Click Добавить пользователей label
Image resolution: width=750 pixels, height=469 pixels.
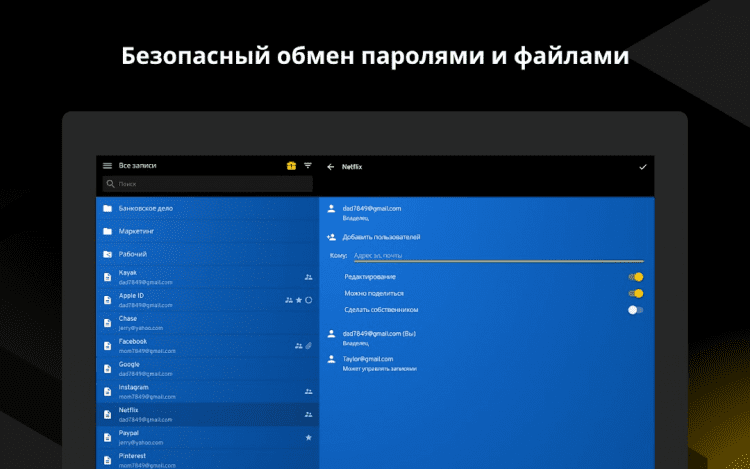click(x=381, y=237)
